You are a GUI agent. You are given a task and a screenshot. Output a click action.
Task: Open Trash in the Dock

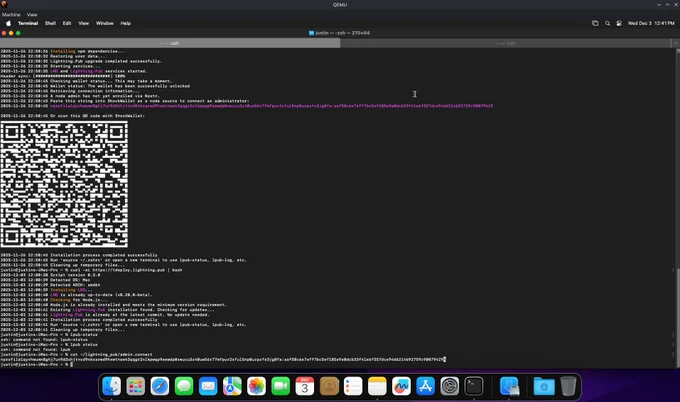pos(568,386)
